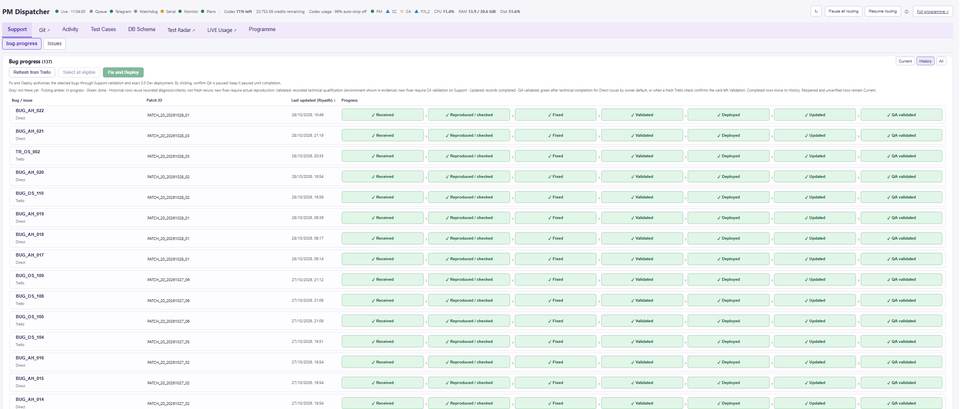Click the Queue status indicator

[100, 12]
